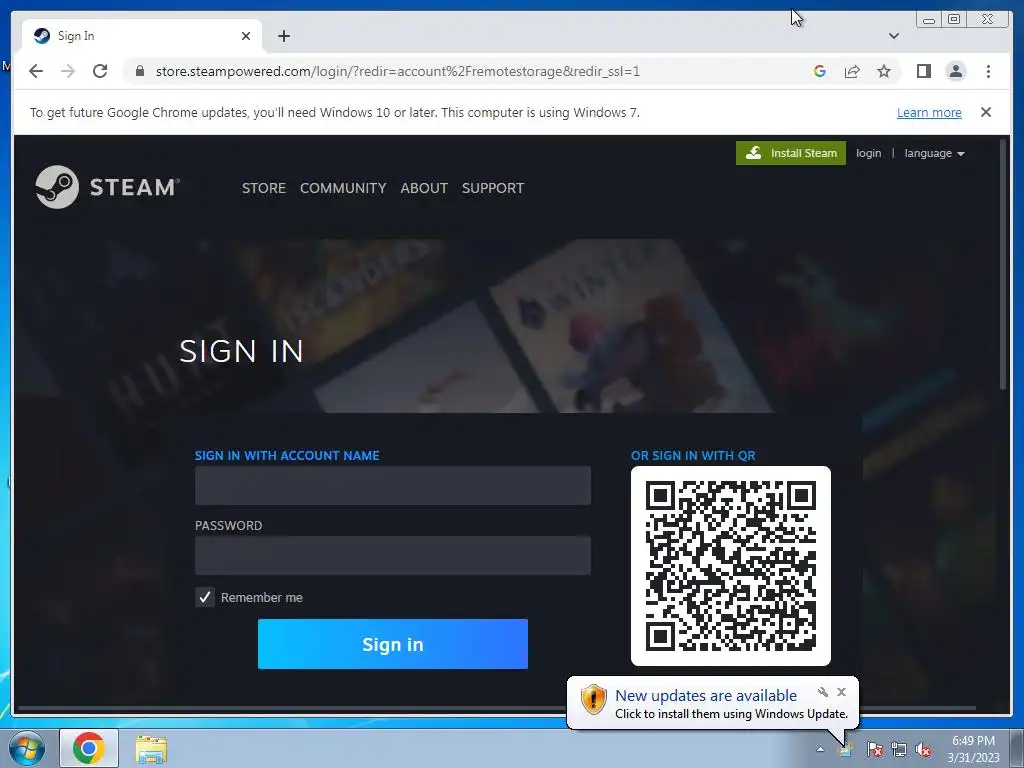Click the page vertical scrollbar

tap(1003, 265)
